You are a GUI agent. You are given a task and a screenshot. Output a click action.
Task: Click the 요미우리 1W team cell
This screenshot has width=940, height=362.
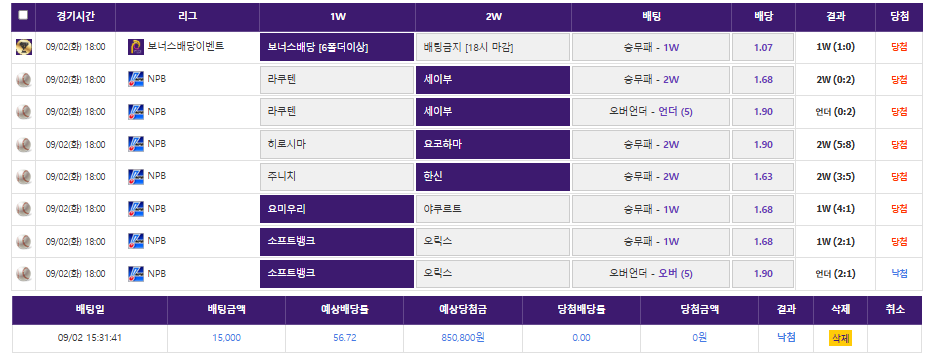(337, 209)
